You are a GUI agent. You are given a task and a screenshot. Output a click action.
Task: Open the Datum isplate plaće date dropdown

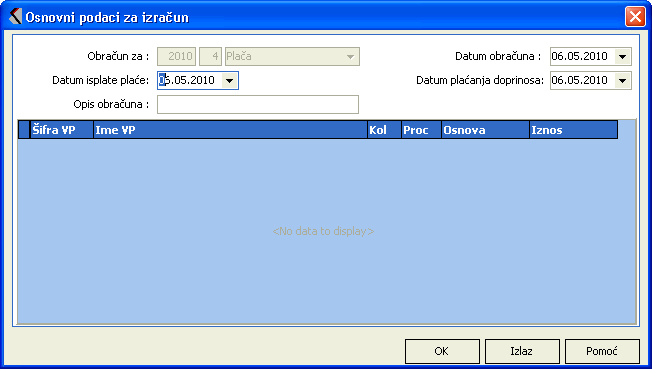pos(230,81)
